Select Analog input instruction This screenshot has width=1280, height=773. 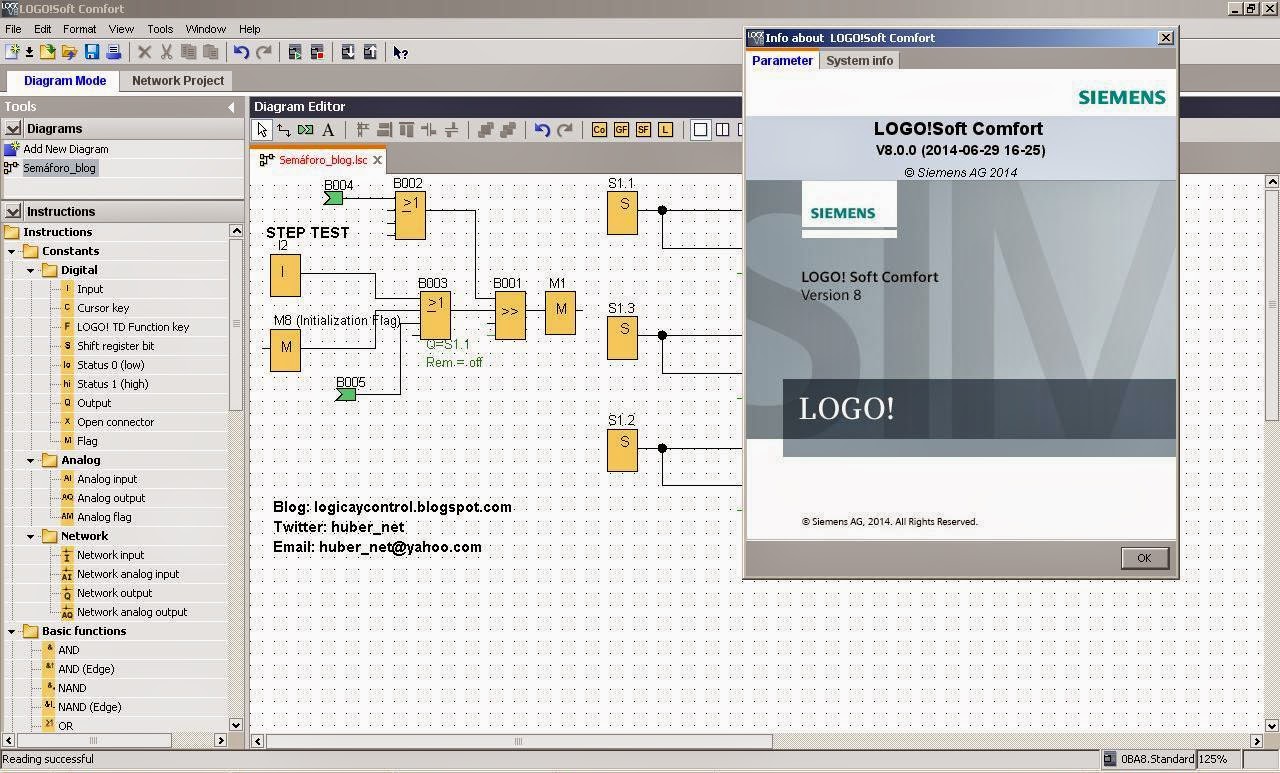pyautogui.click(x=107, y=479)
